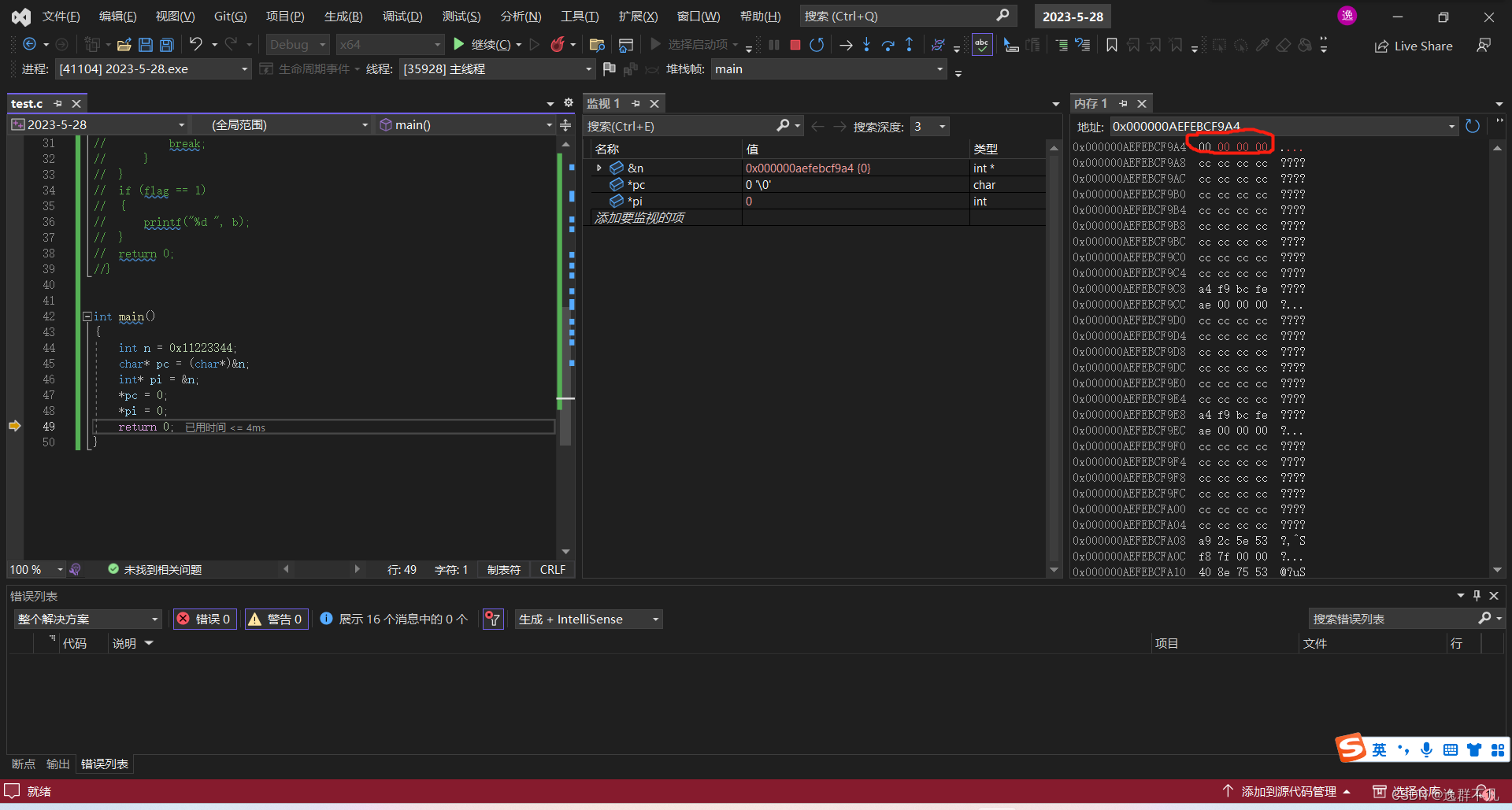This screenshot has width=1512, height=810.
Task: Sort error list by 说明 column
Action: (124, 643)
